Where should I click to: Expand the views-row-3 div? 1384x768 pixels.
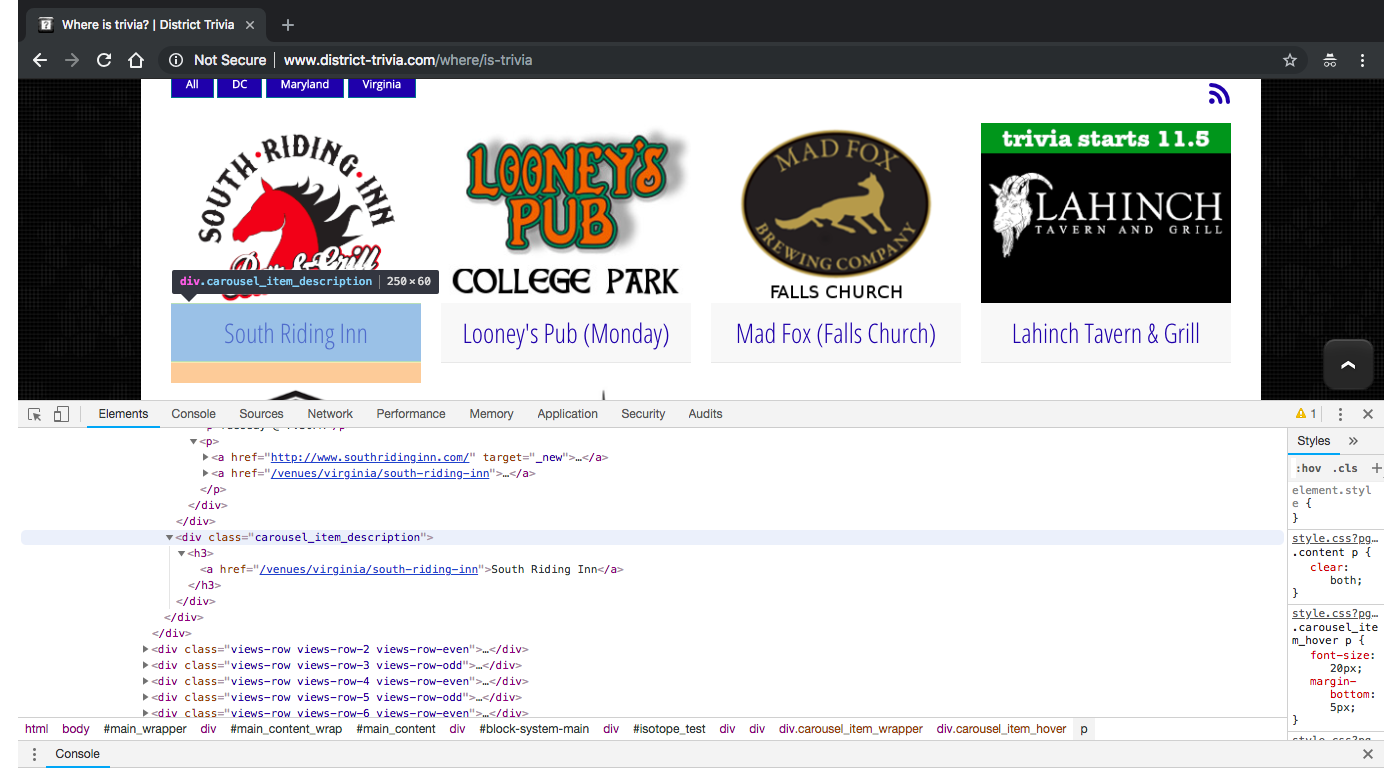coord(148,666)
